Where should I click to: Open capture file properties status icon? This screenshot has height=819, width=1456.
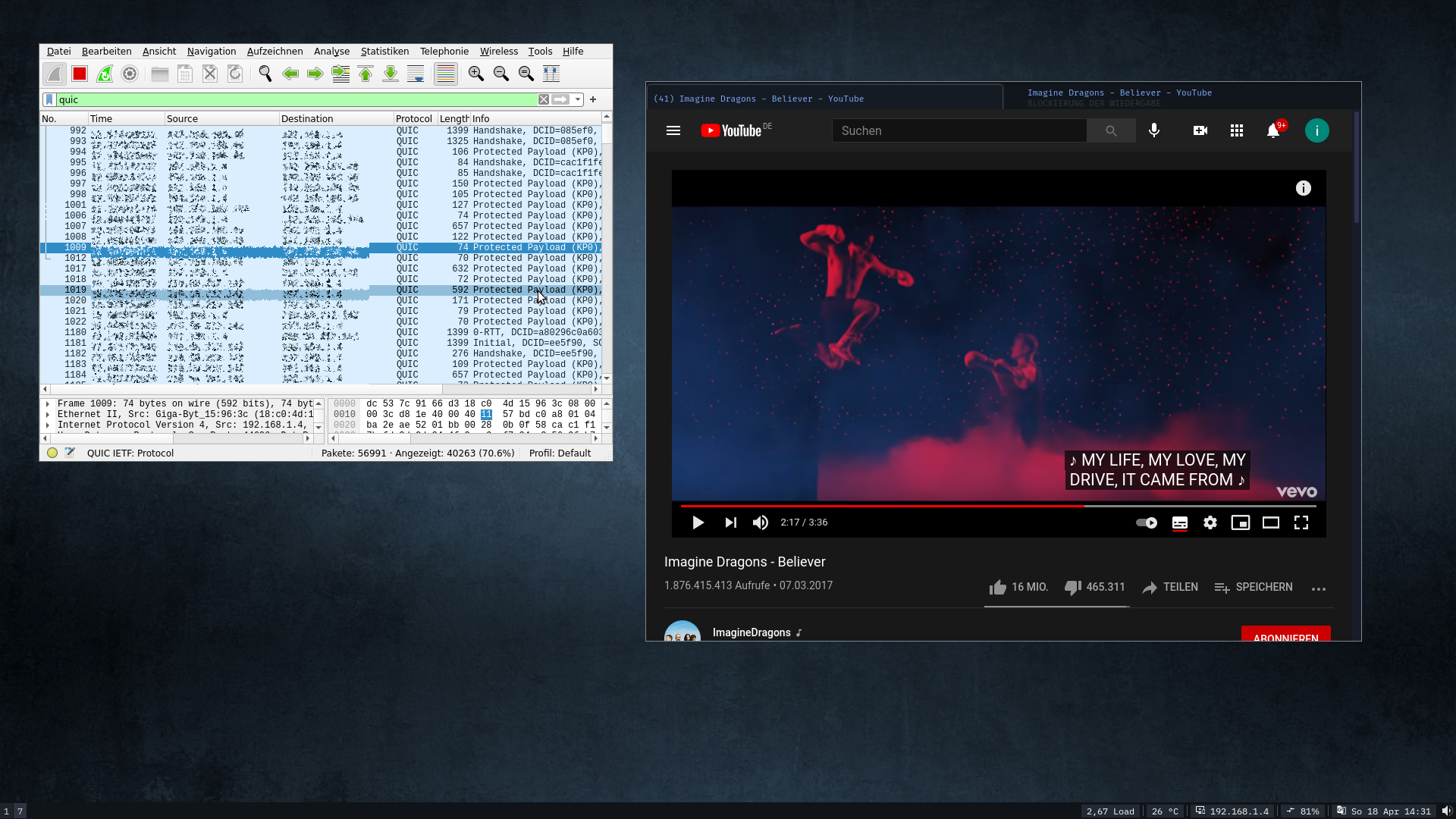[x=70, y=453]
